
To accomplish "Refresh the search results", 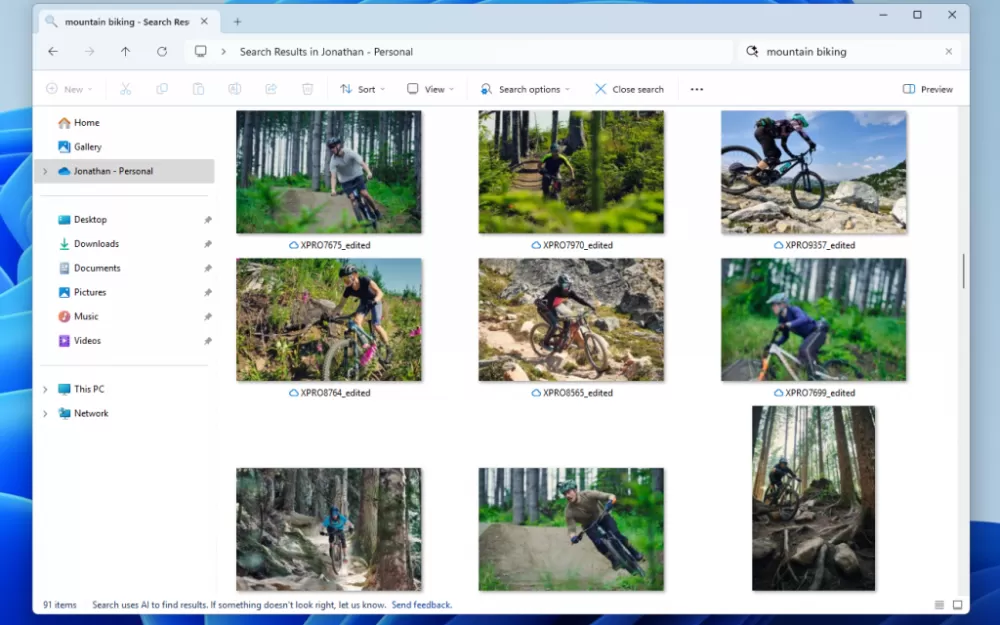I will tap(162, 52).
